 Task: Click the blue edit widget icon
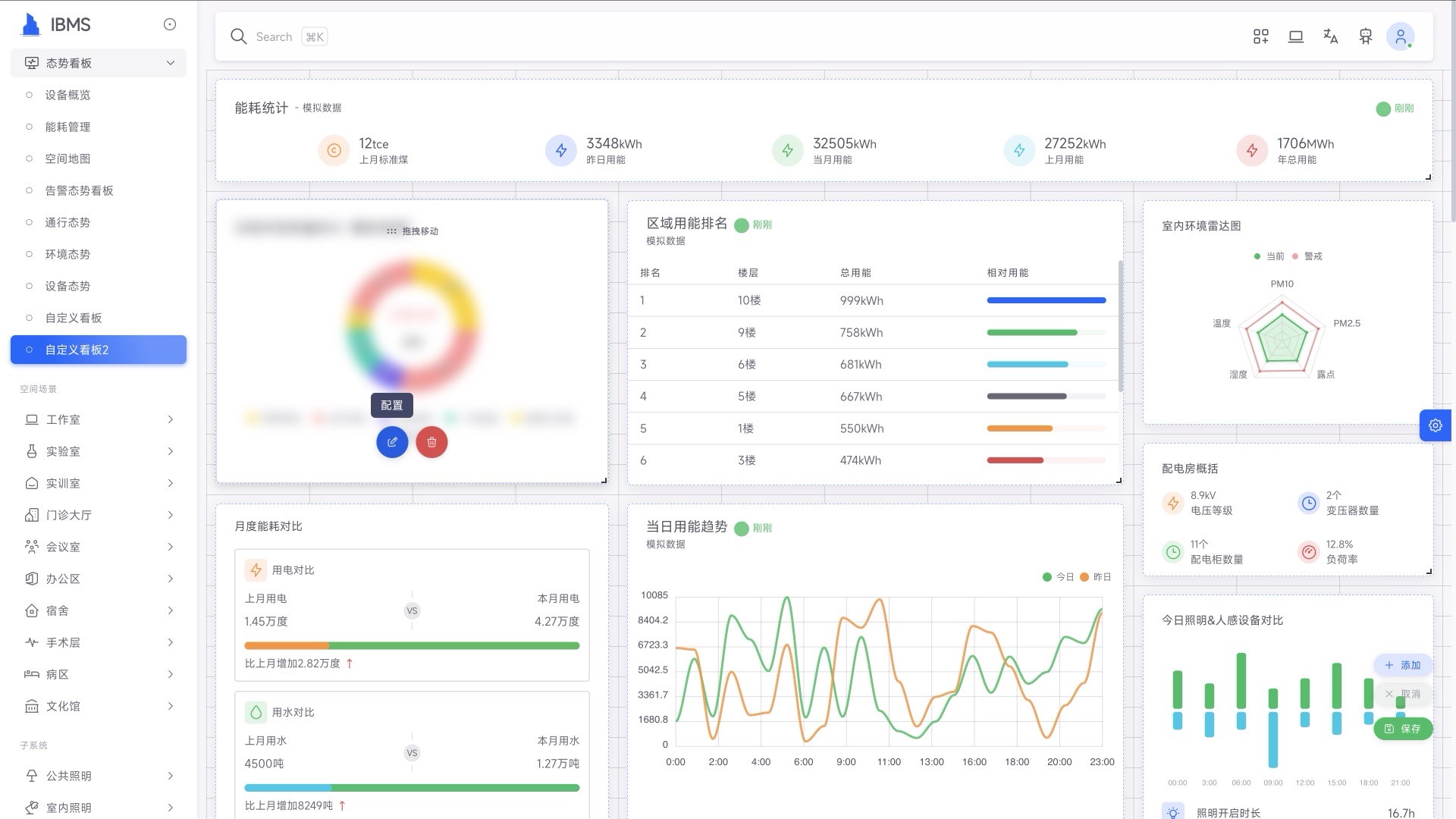click(x=392, y=442)
